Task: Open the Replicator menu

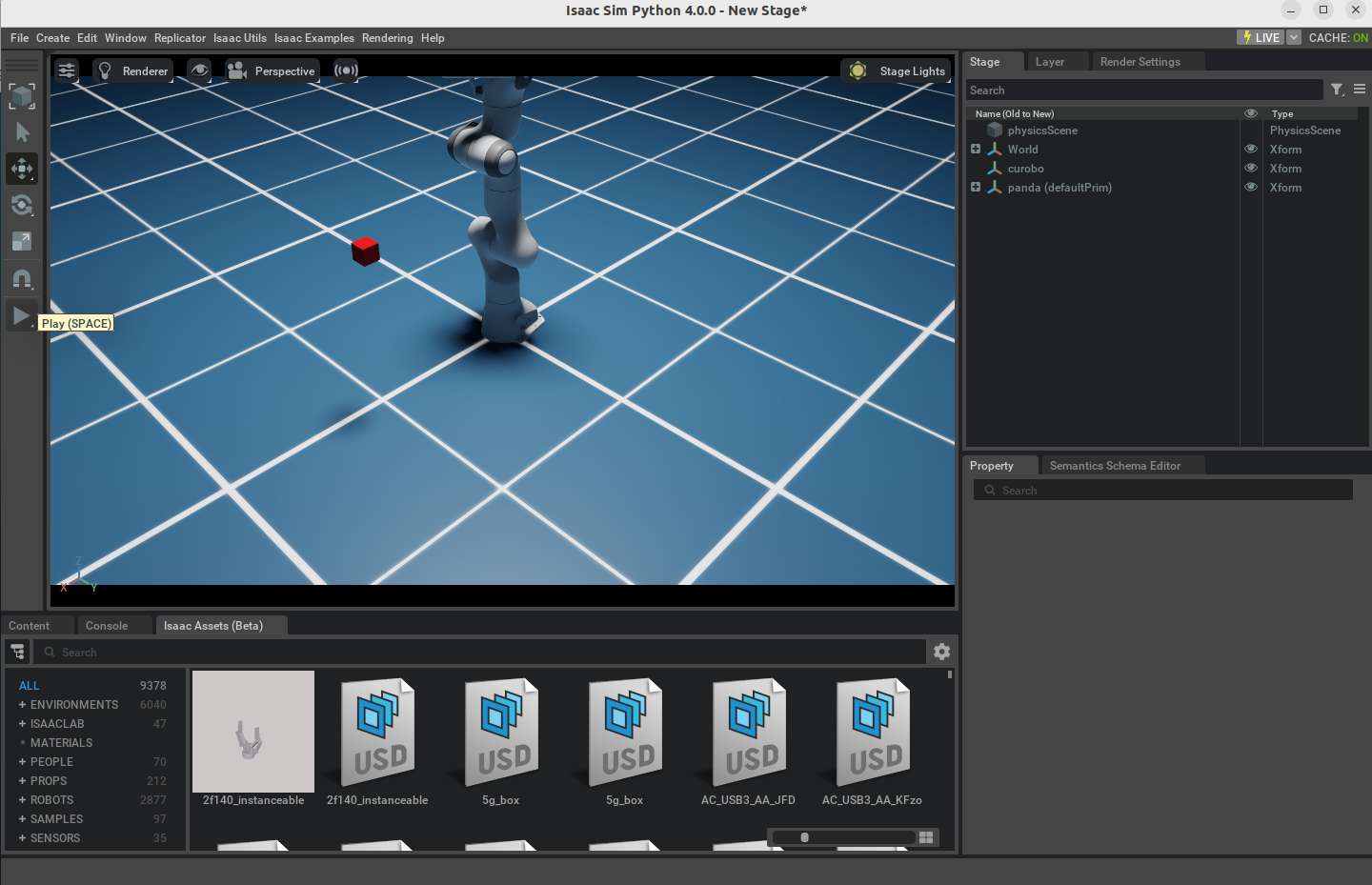Action: (x=180, y=38)
